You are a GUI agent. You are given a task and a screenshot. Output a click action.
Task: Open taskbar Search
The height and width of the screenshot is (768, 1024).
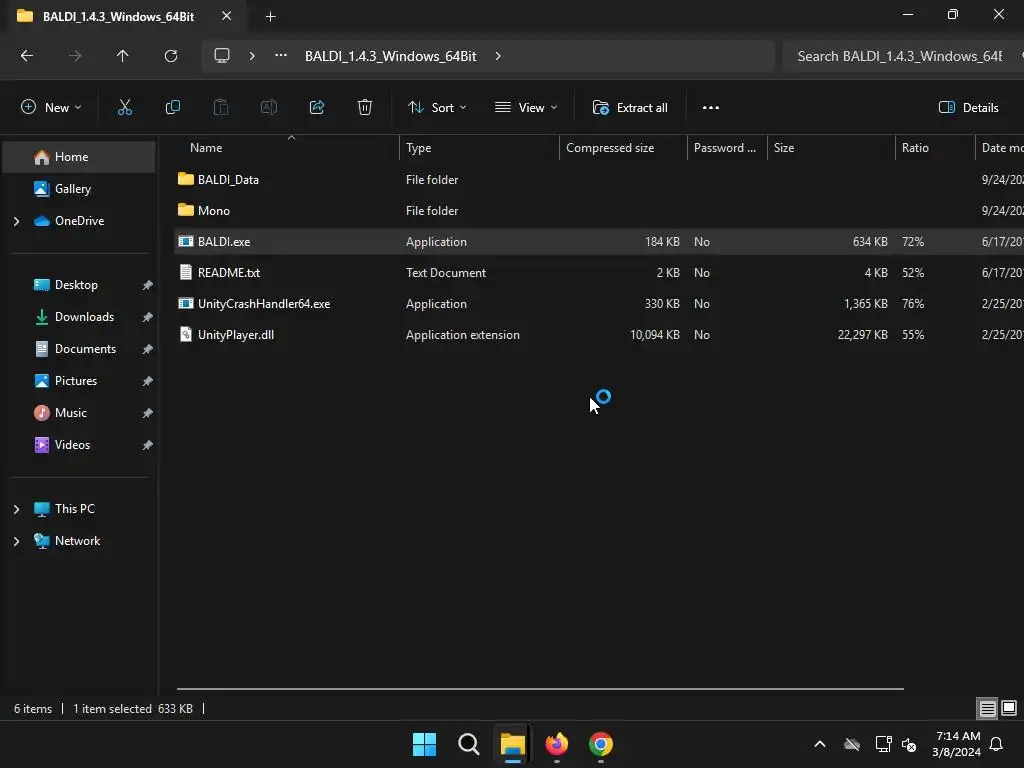point(468,744)
